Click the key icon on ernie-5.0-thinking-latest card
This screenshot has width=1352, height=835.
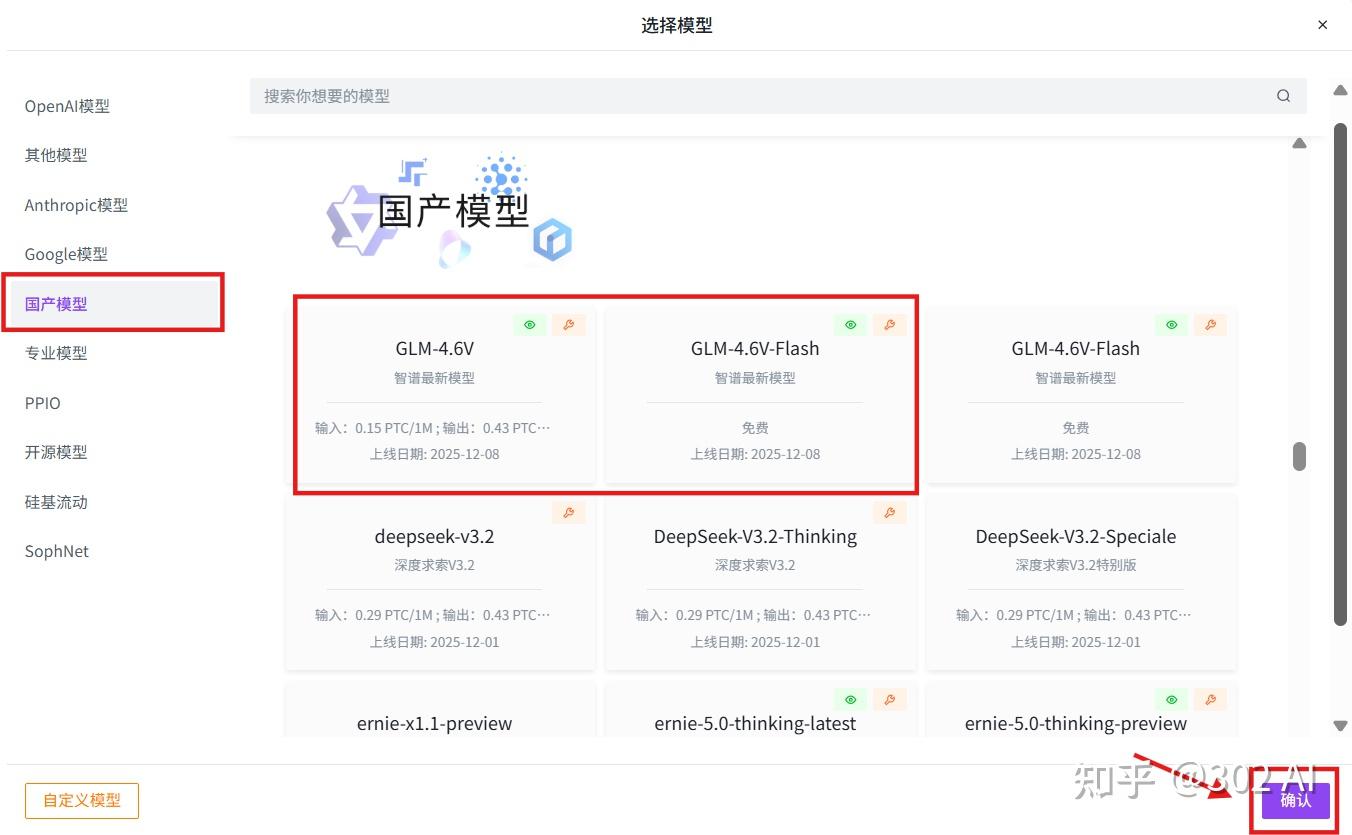point(890,699)
